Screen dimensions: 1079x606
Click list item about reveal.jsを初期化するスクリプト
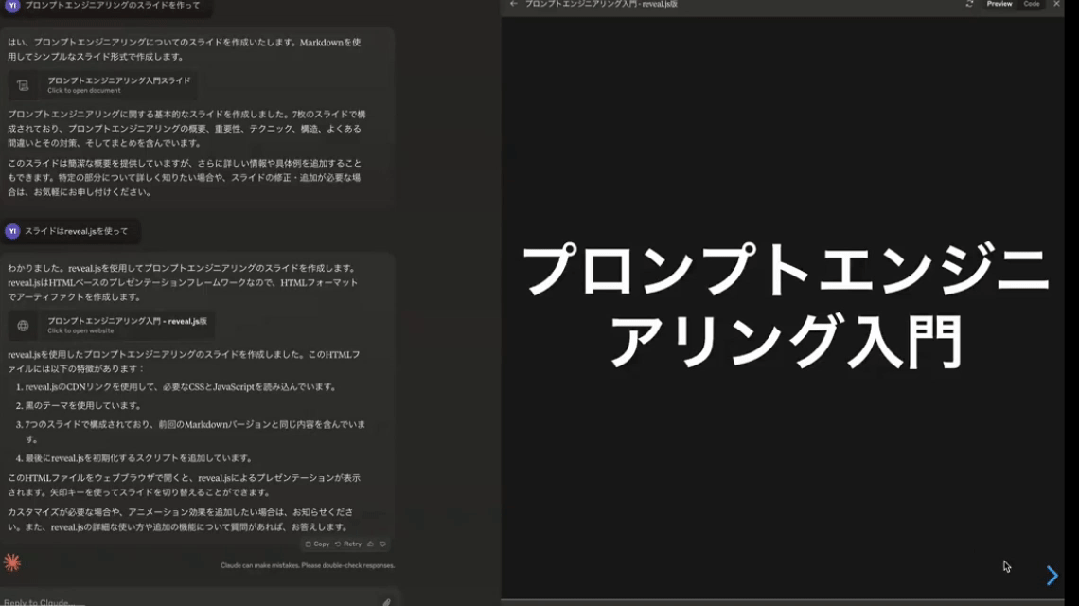pos(139,458)
